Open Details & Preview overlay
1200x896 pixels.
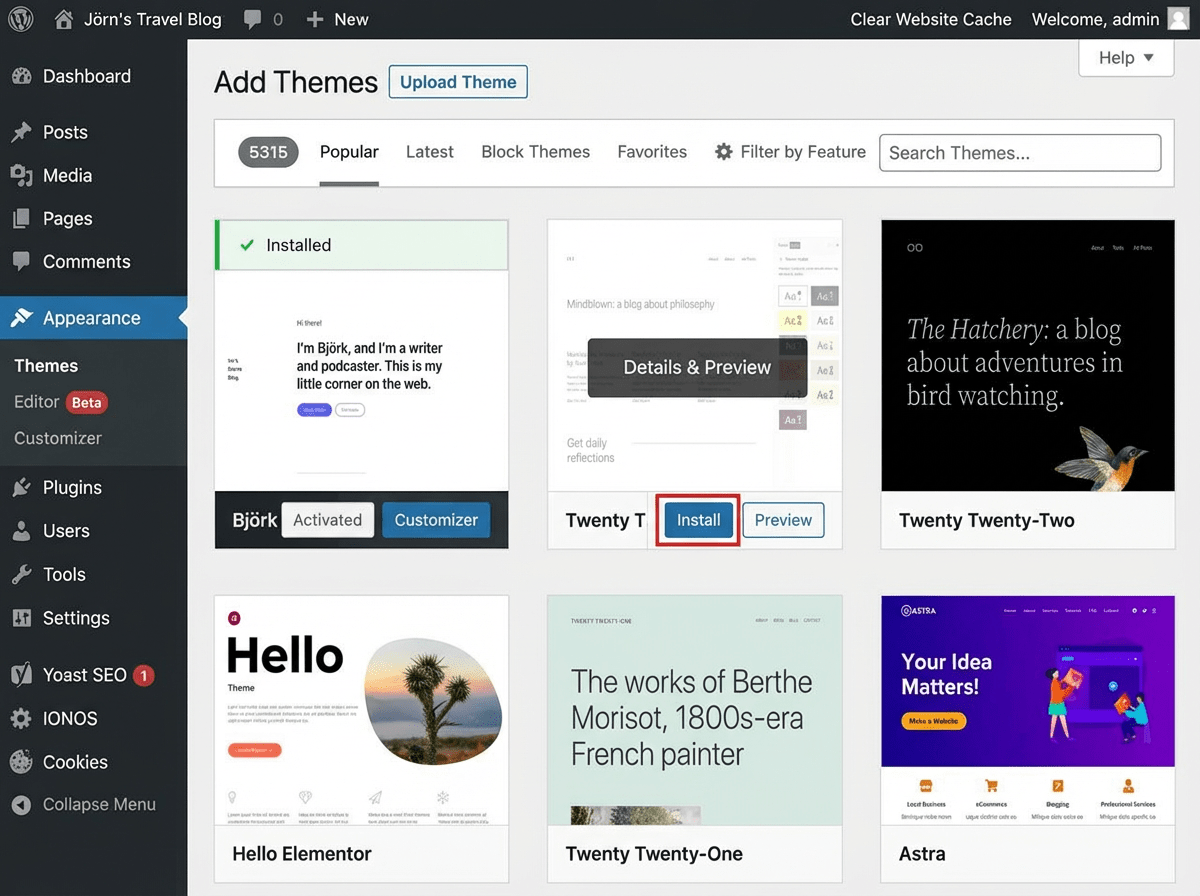(x=697, y=367)
